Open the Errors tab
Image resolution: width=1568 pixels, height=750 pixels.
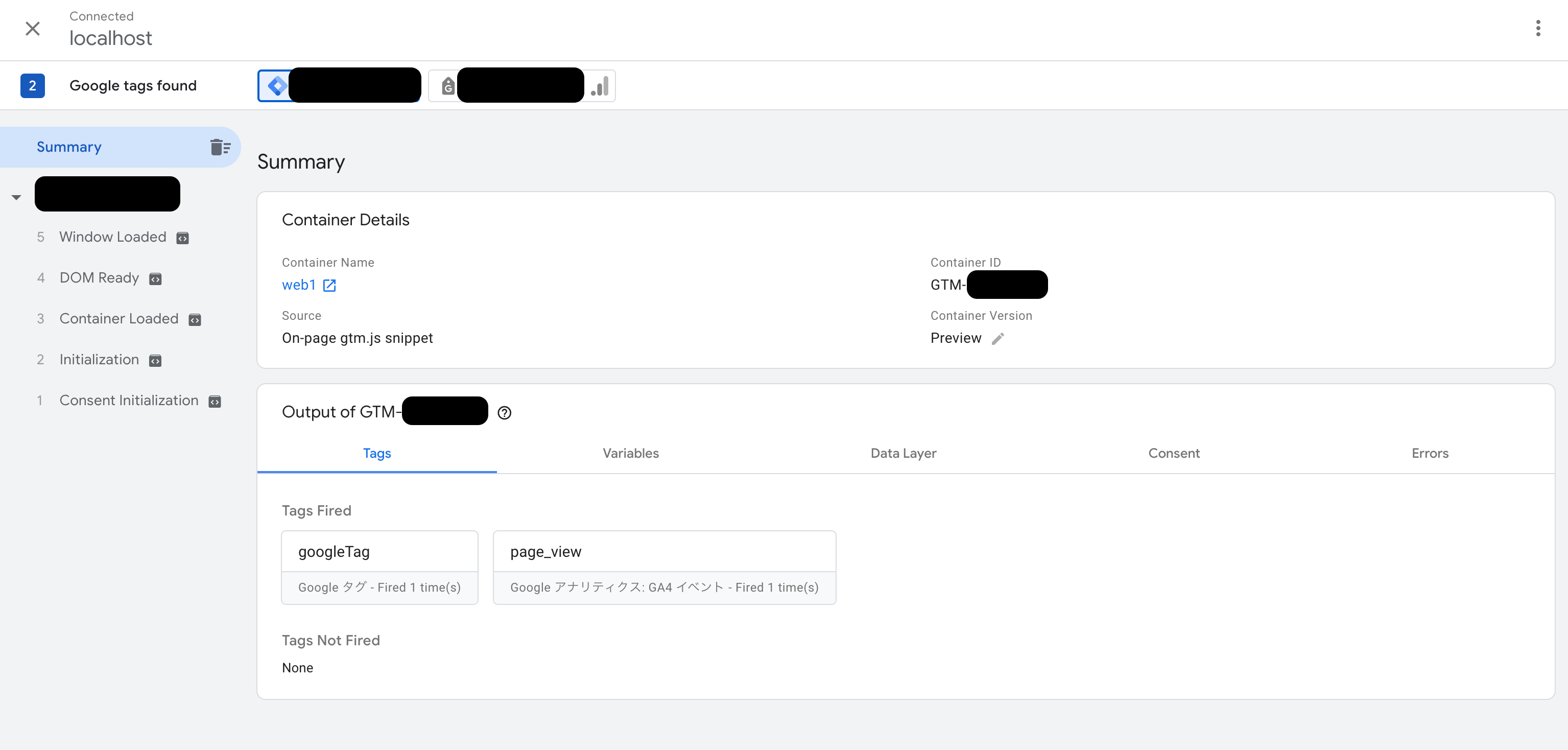(x=1429, y=453)
